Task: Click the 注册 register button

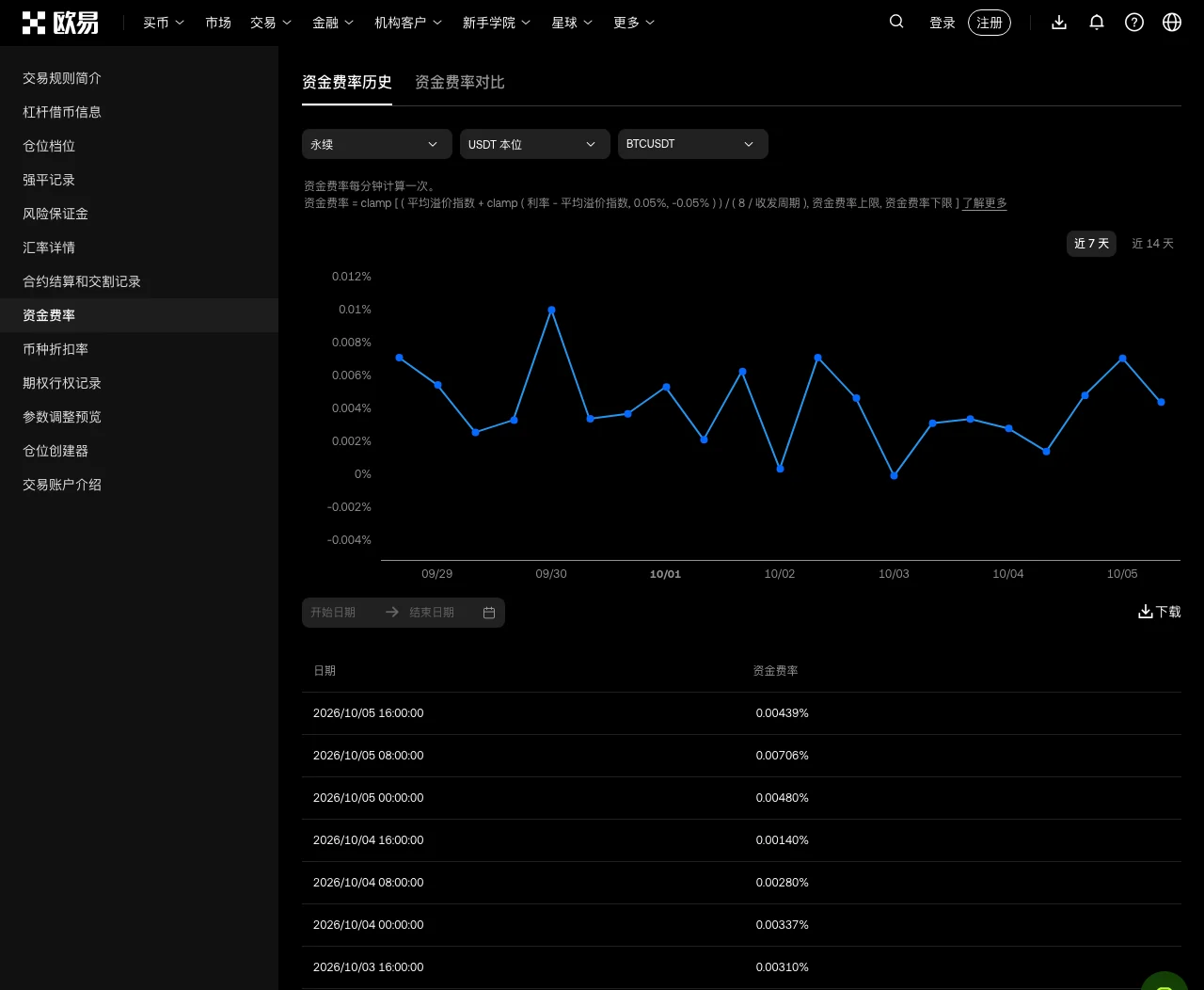Action: (x=990, y=23)
